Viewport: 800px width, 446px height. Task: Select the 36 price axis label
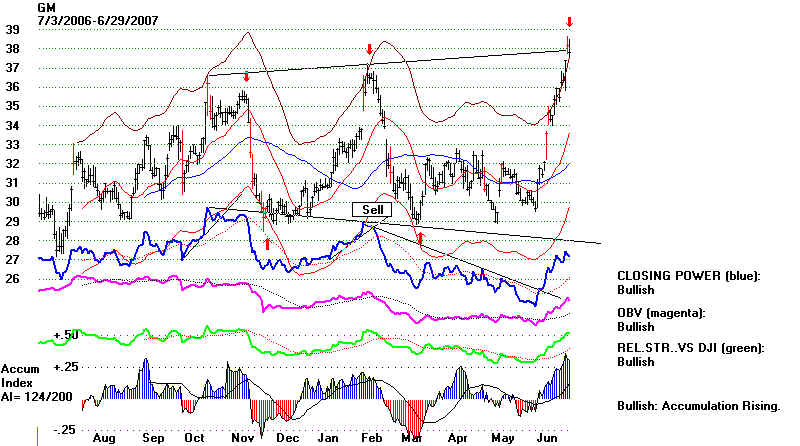point(12,87)
